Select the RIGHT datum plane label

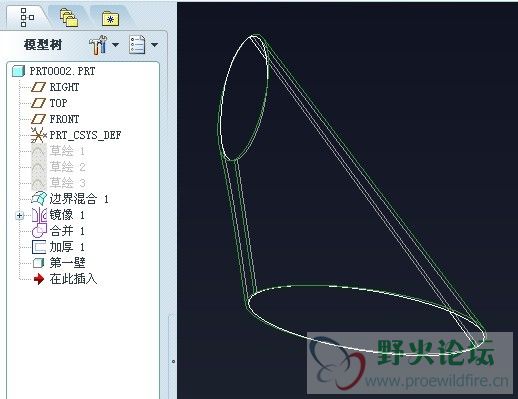coord(64,87)
